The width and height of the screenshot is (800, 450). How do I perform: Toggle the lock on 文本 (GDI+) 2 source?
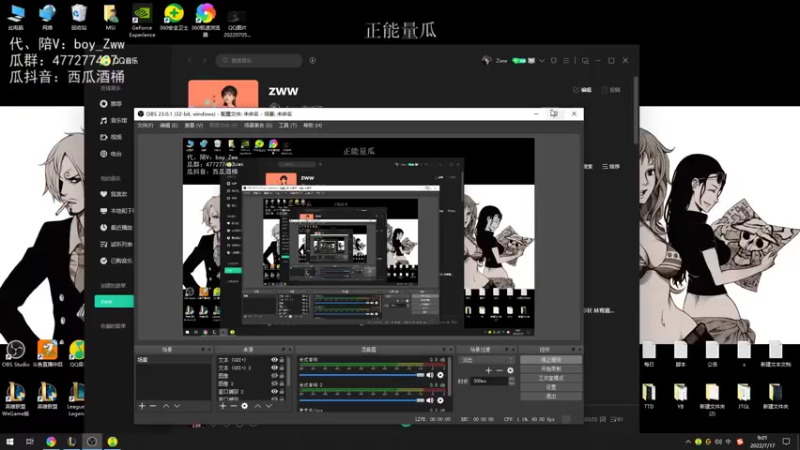(x=282, y=367)
